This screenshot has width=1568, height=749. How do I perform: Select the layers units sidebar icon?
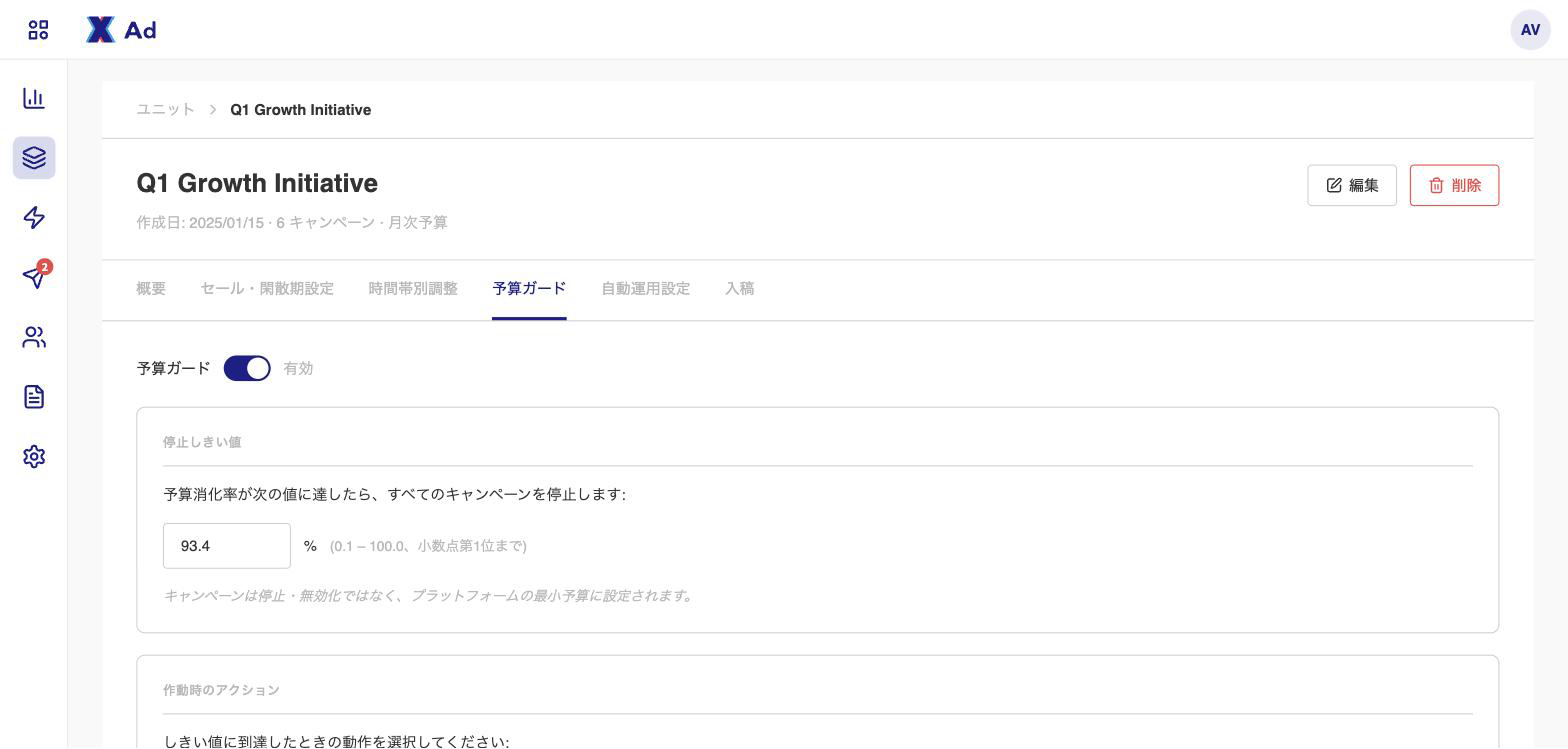[34, 158]
